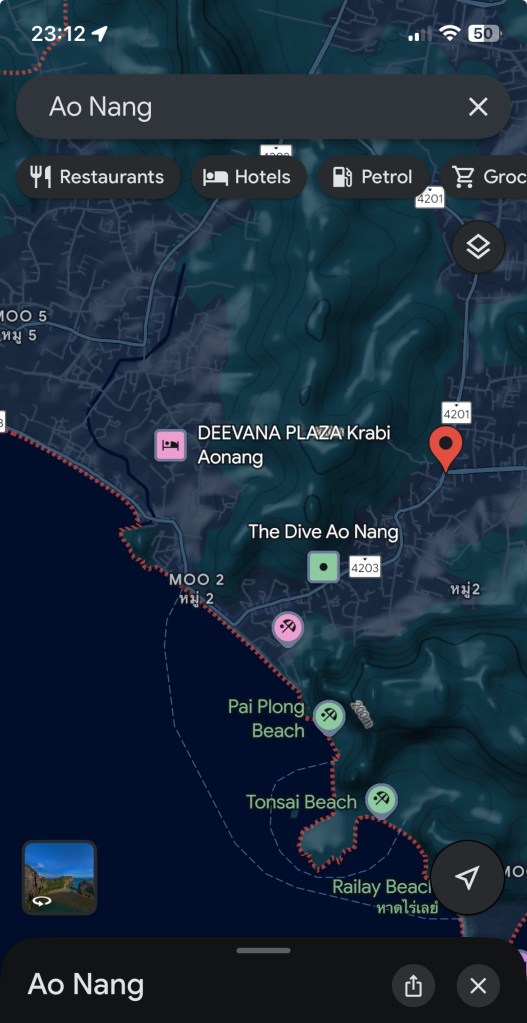Select the Petrol filter chip
The image size is (527, 1023).
373,177
